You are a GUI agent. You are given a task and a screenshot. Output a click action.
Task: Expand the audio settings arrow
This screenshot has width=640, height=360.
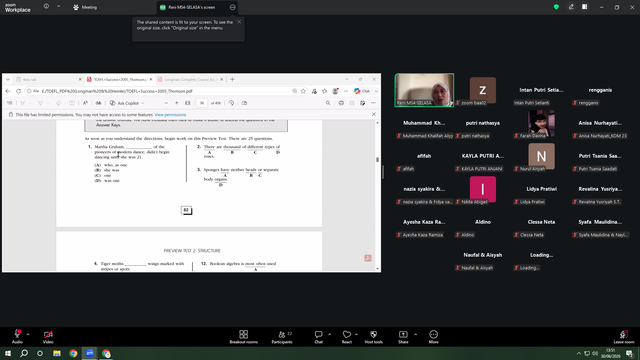pyautogui.click(x=28, y=334)
